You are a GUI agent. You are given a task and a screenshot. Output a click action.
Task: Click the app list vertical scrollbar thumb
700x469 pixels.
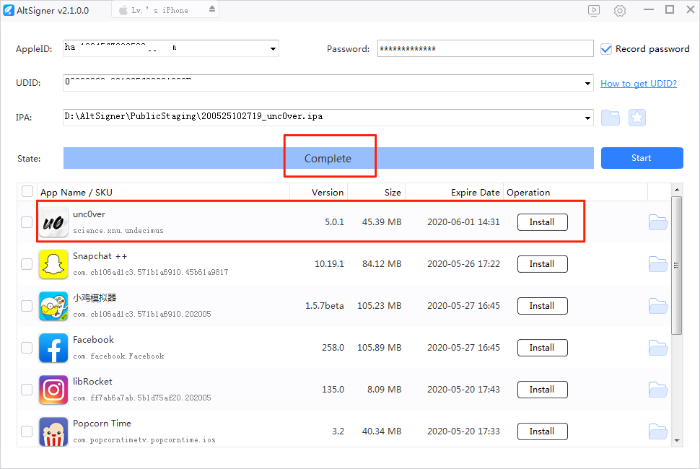coord(677,266)
